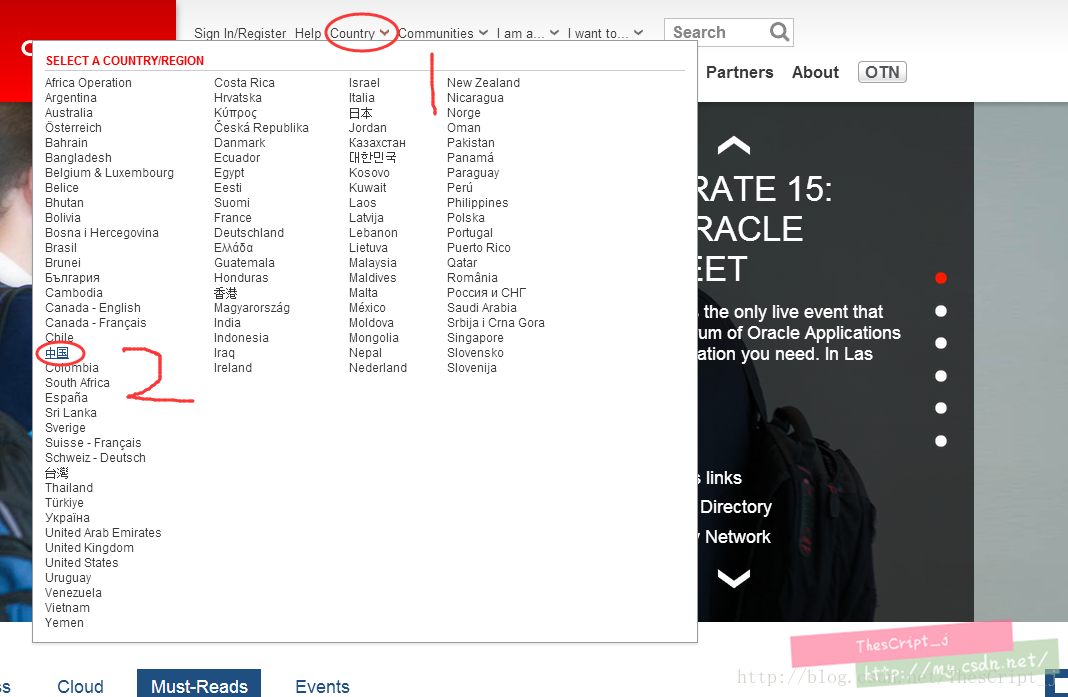Open the Partners menu
1068x697 pixels.
[x=740, y=72]
